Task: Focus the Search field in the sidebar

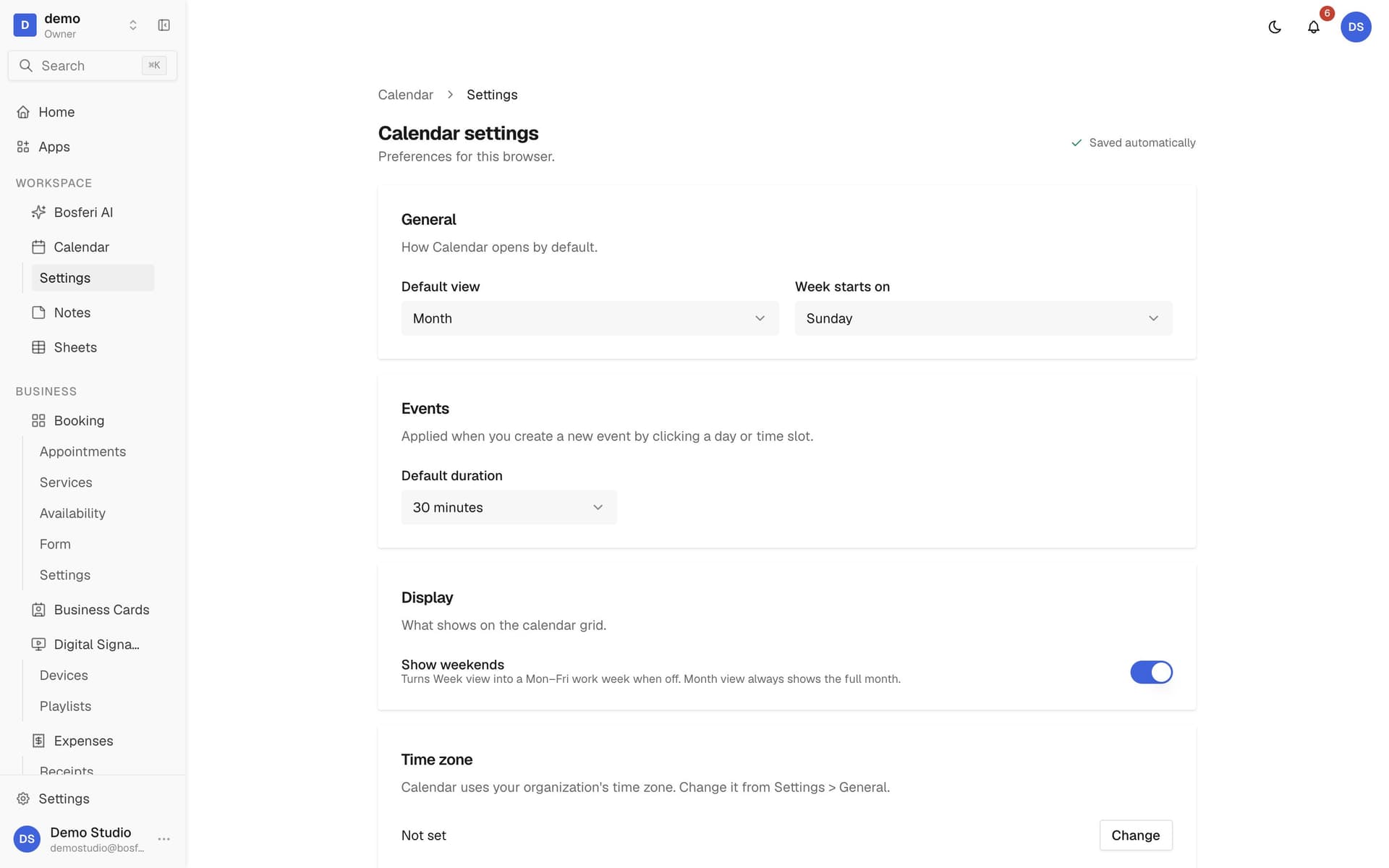Action: [x=93, y=66]
